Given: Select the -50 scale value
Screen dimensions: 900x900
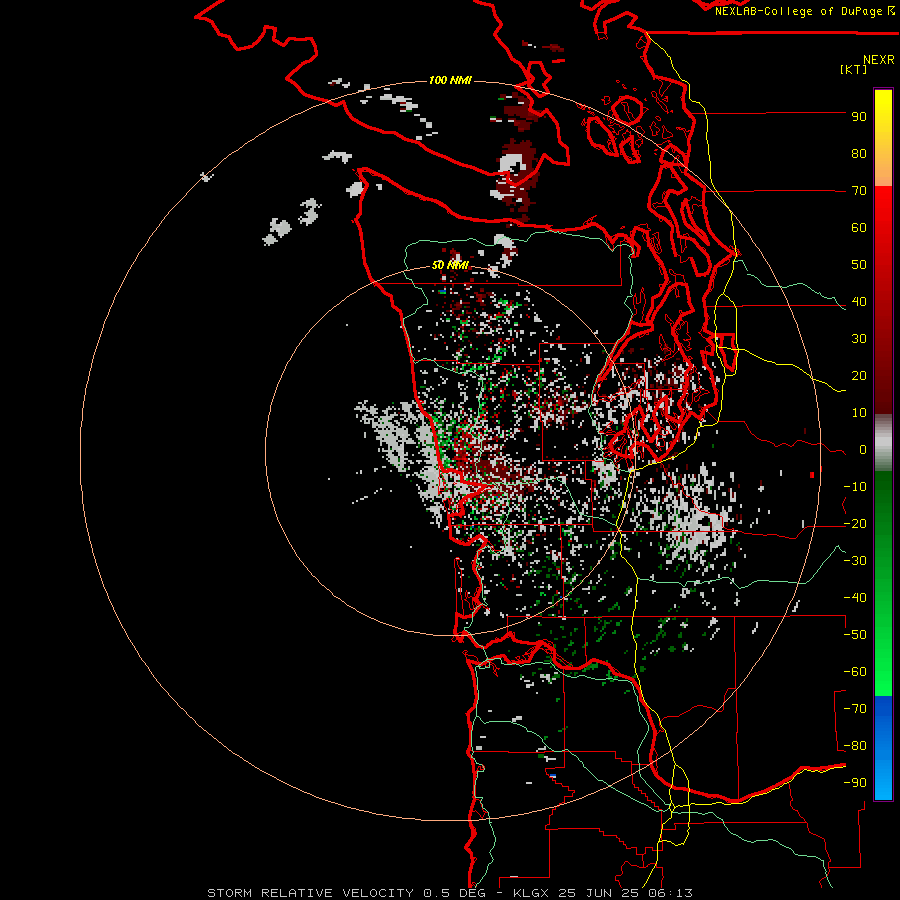Looking at the screenshot, I should coord(855,635).
